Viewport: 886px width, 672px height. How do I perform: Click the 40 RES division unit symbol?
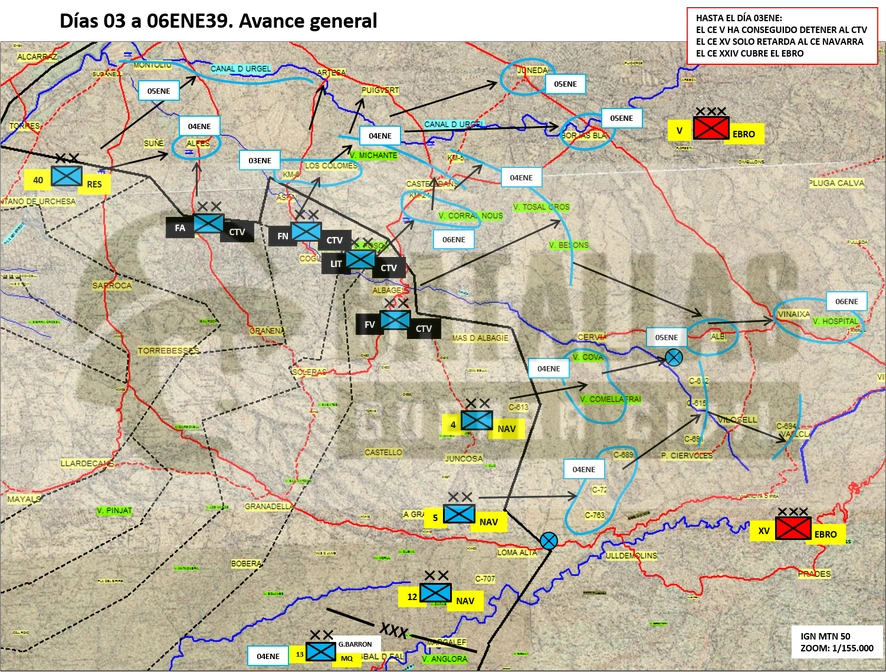(67, 176)
